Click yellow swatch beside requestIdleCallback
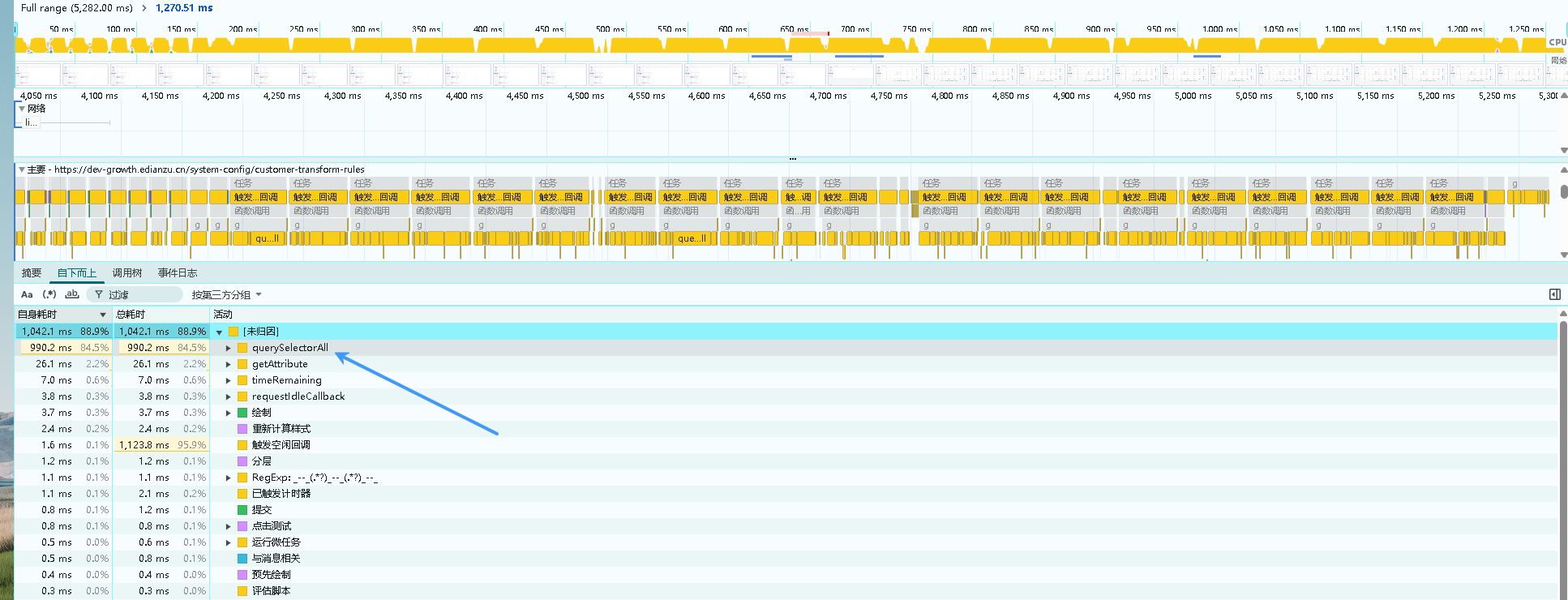The image size is (1568, 600). coord(242,396)
